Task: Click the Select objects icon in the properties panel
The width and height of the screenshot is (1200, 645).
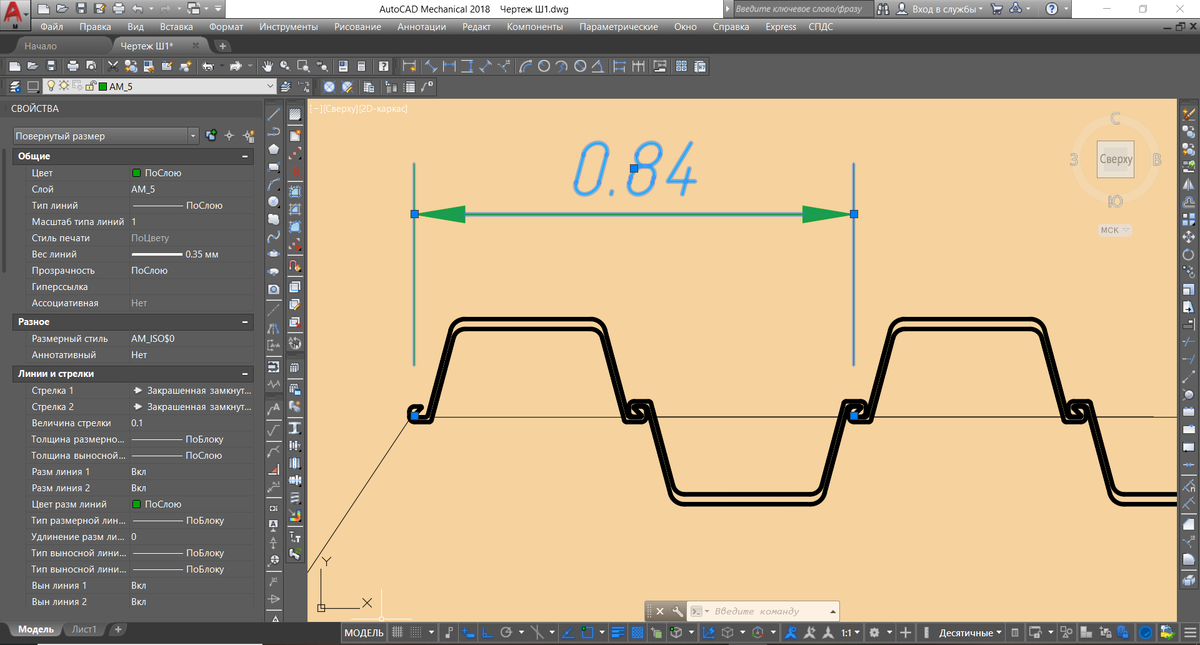Action: pos(229,135)
